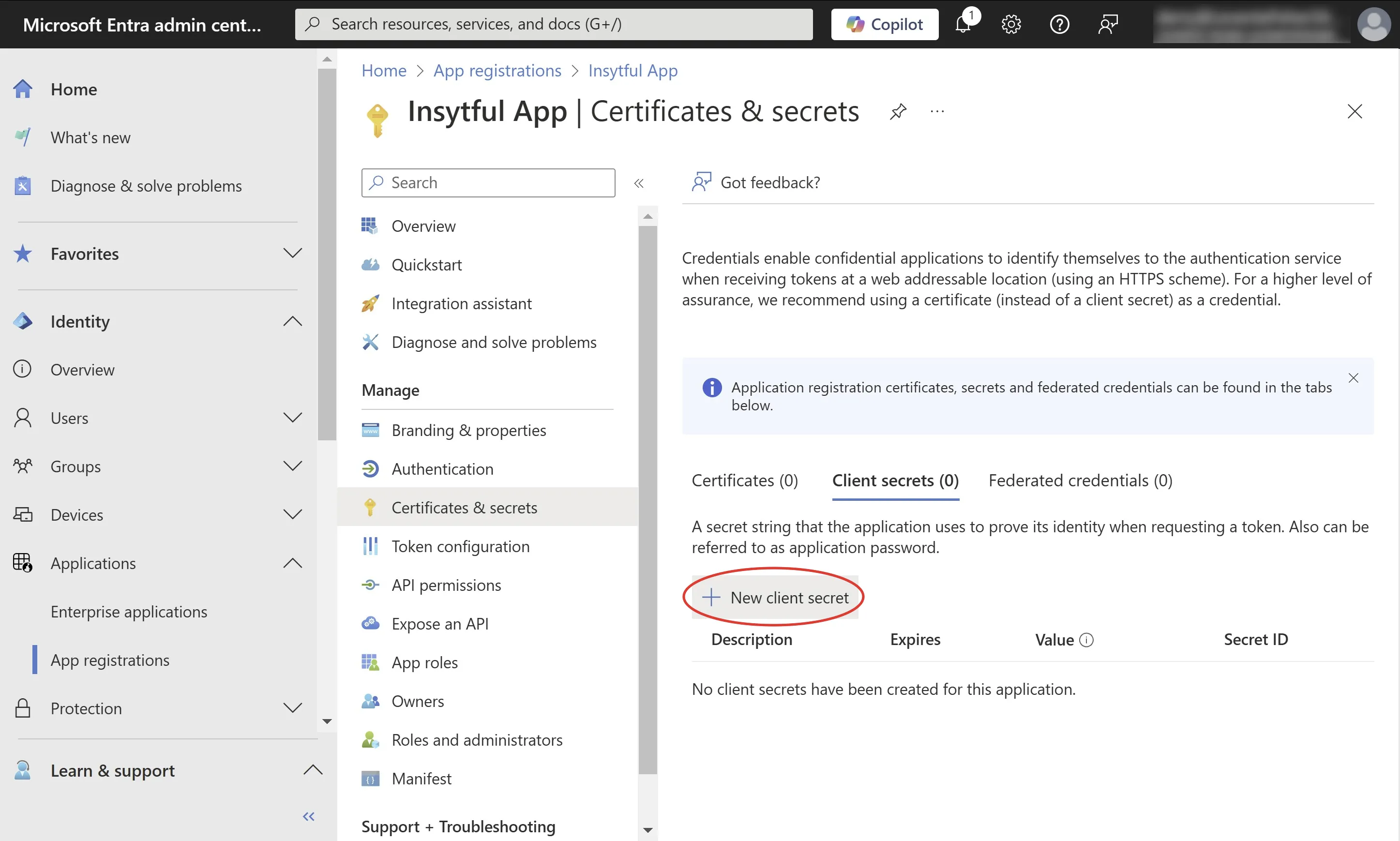Viewport: 1400px width, 841px height.
Task: Click the top bar feedback icon
Action: [x=1108, y=24]
